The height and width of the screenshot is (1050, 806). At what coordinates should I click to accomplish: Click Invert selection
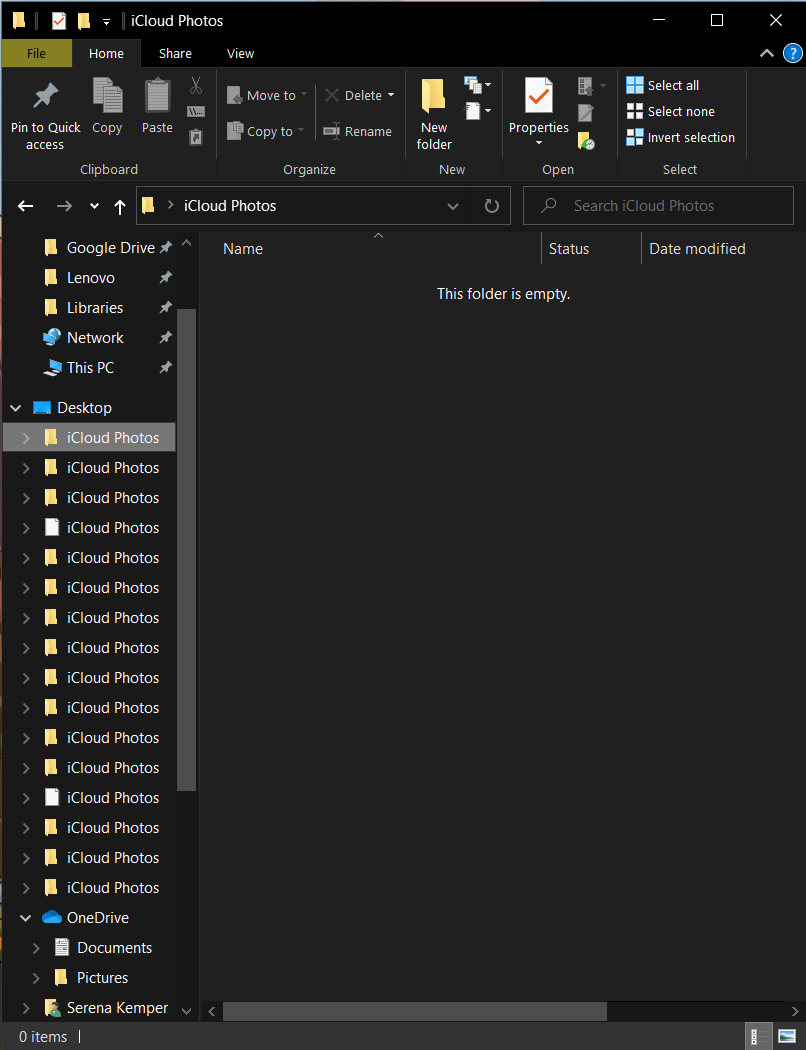click(681, 137)
